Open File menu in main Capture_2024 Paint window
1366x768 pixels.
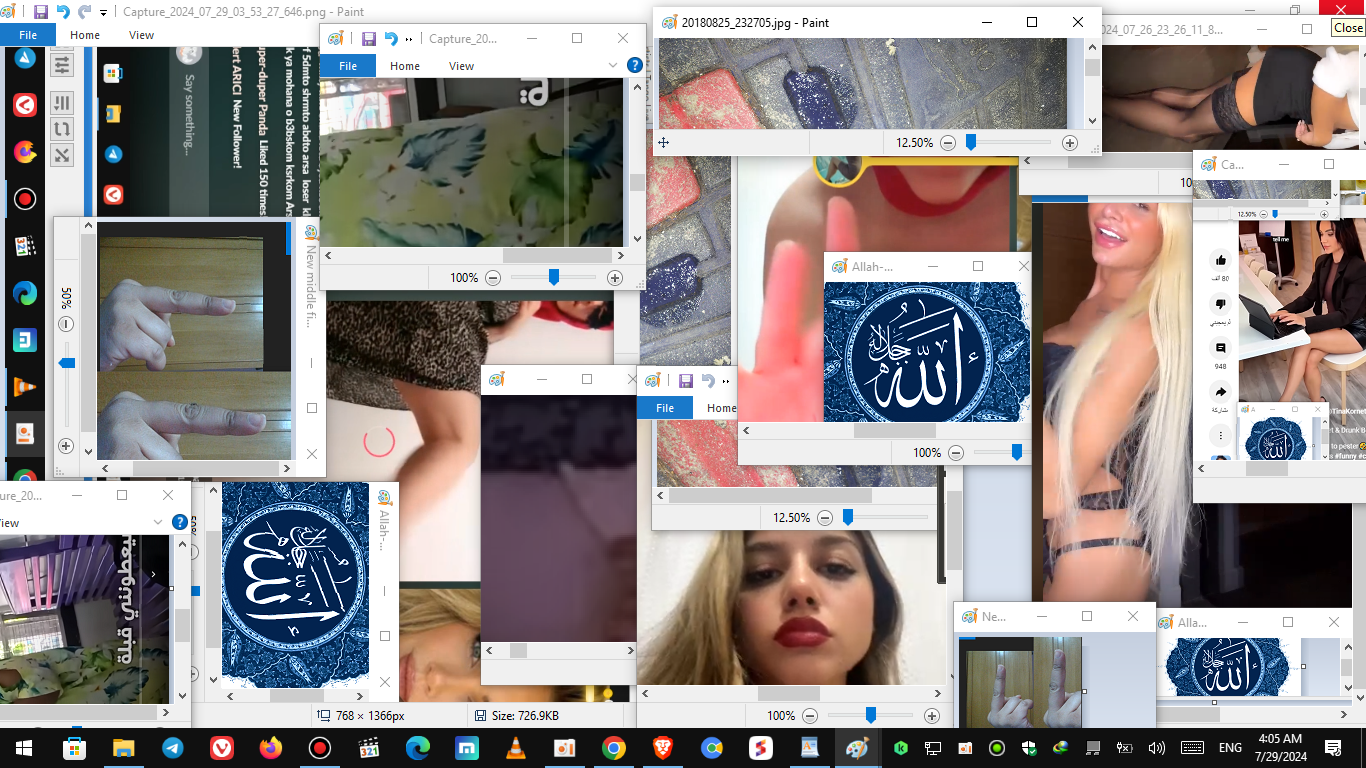[x=28, y=35]
